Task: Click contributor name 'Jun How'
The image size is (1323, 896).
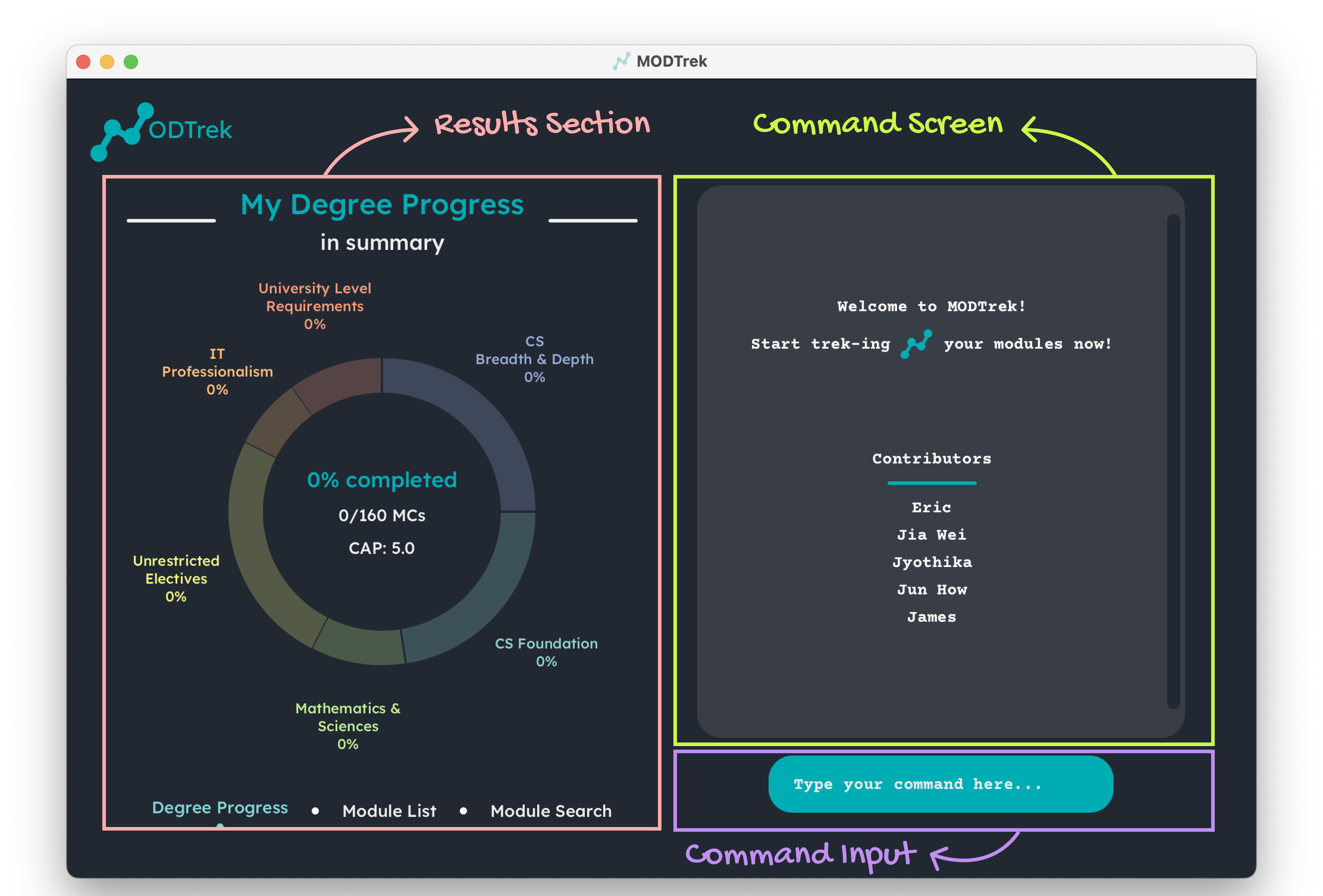Action: click(932, 590)
